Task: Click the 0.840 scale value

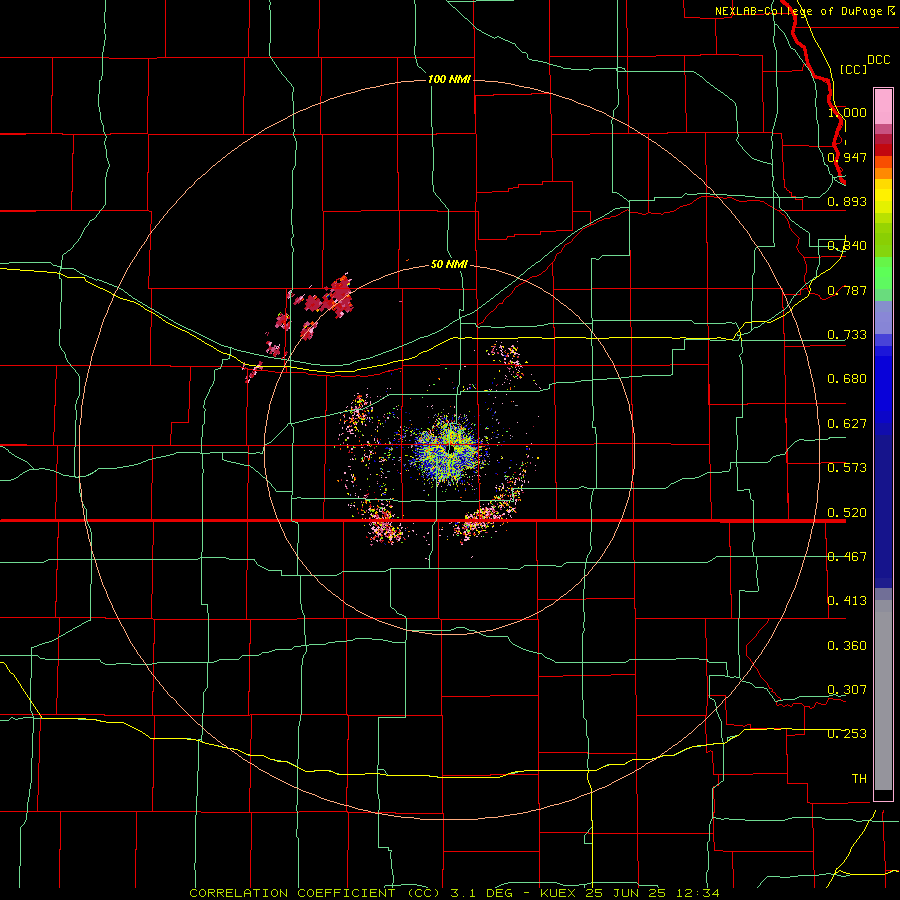Action: (x=847, y=246)
